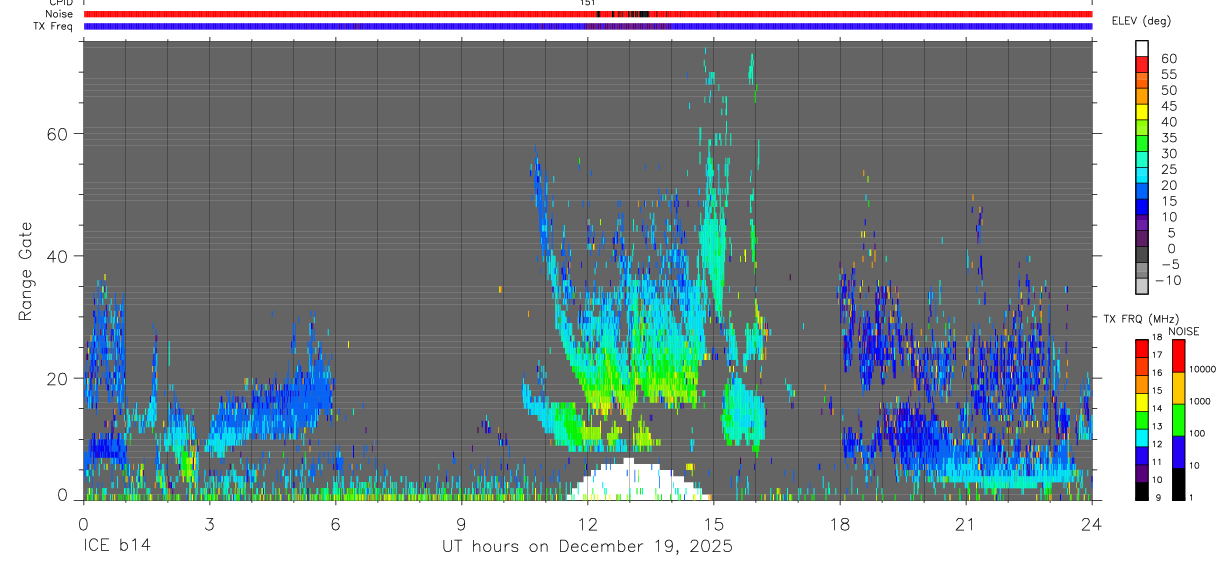Click the 'UT hours on December 19, 2025' label
1228x567 pixels.
click(x=588, y=547)
